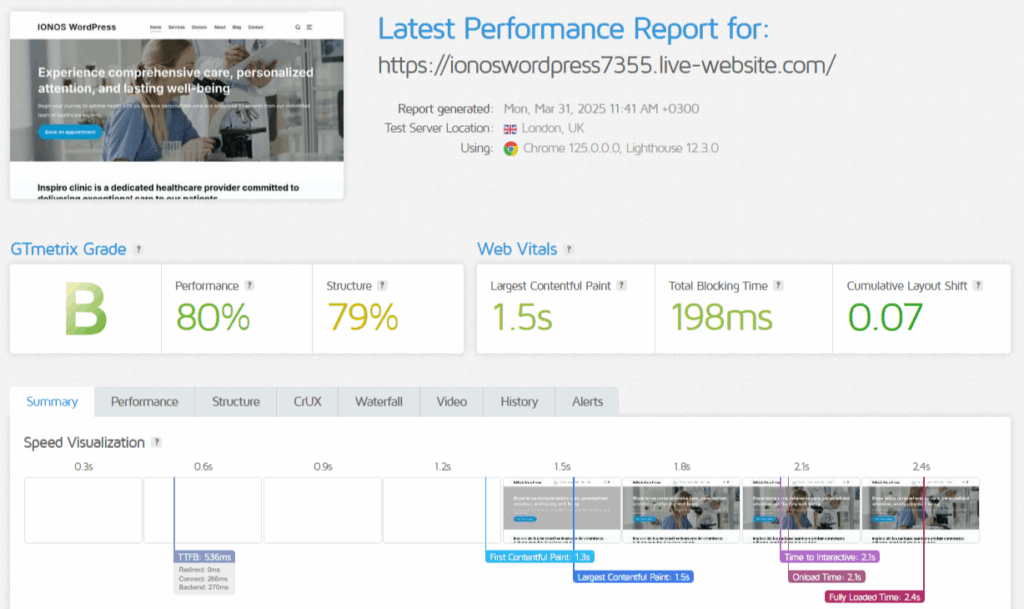Click the Chrome browser icon
This screenshot has width=1024, height=609.
(x=510, y=148)
